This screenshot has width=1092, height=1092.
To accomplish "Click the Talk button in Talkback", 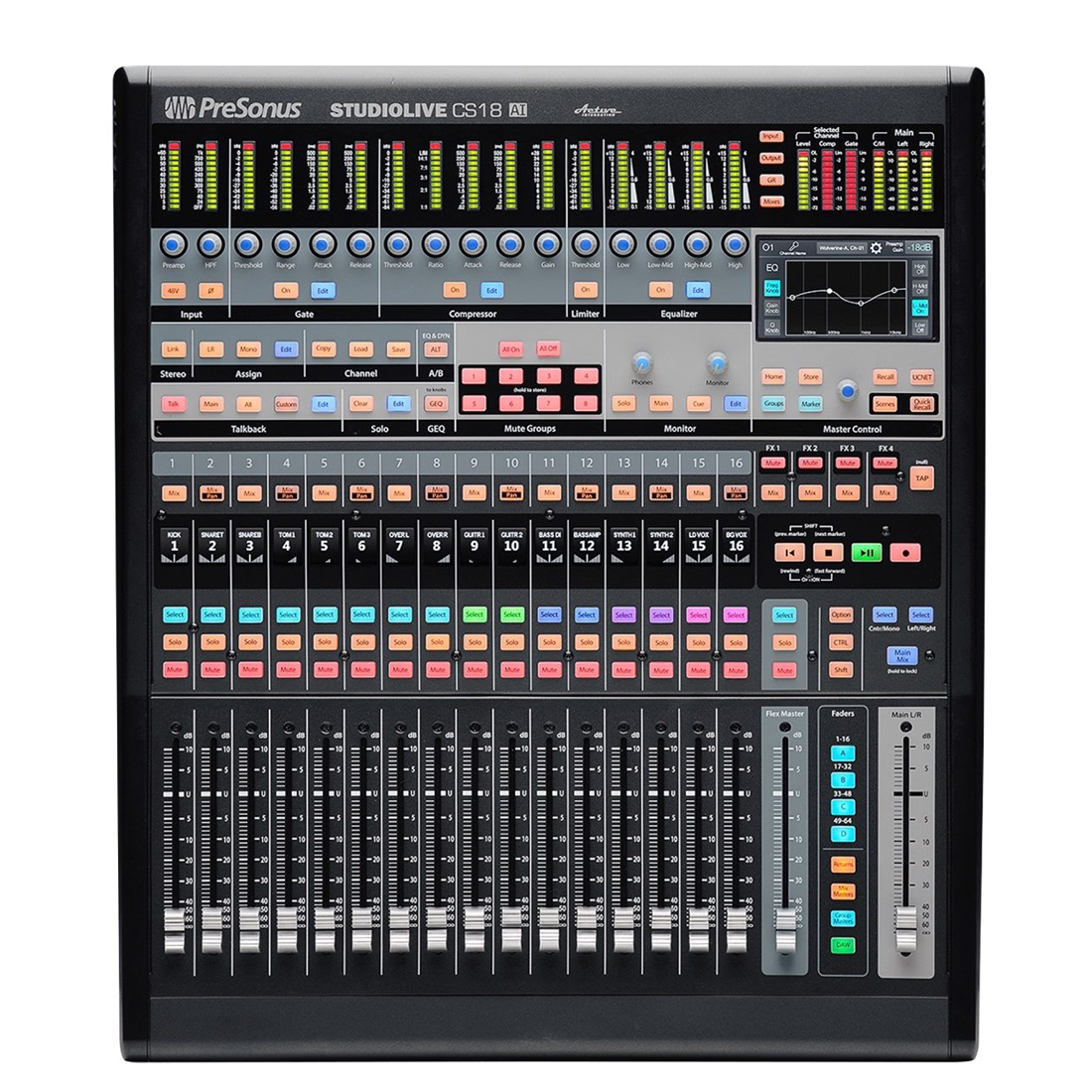I will pyautogui.click(x=174, y=404).
